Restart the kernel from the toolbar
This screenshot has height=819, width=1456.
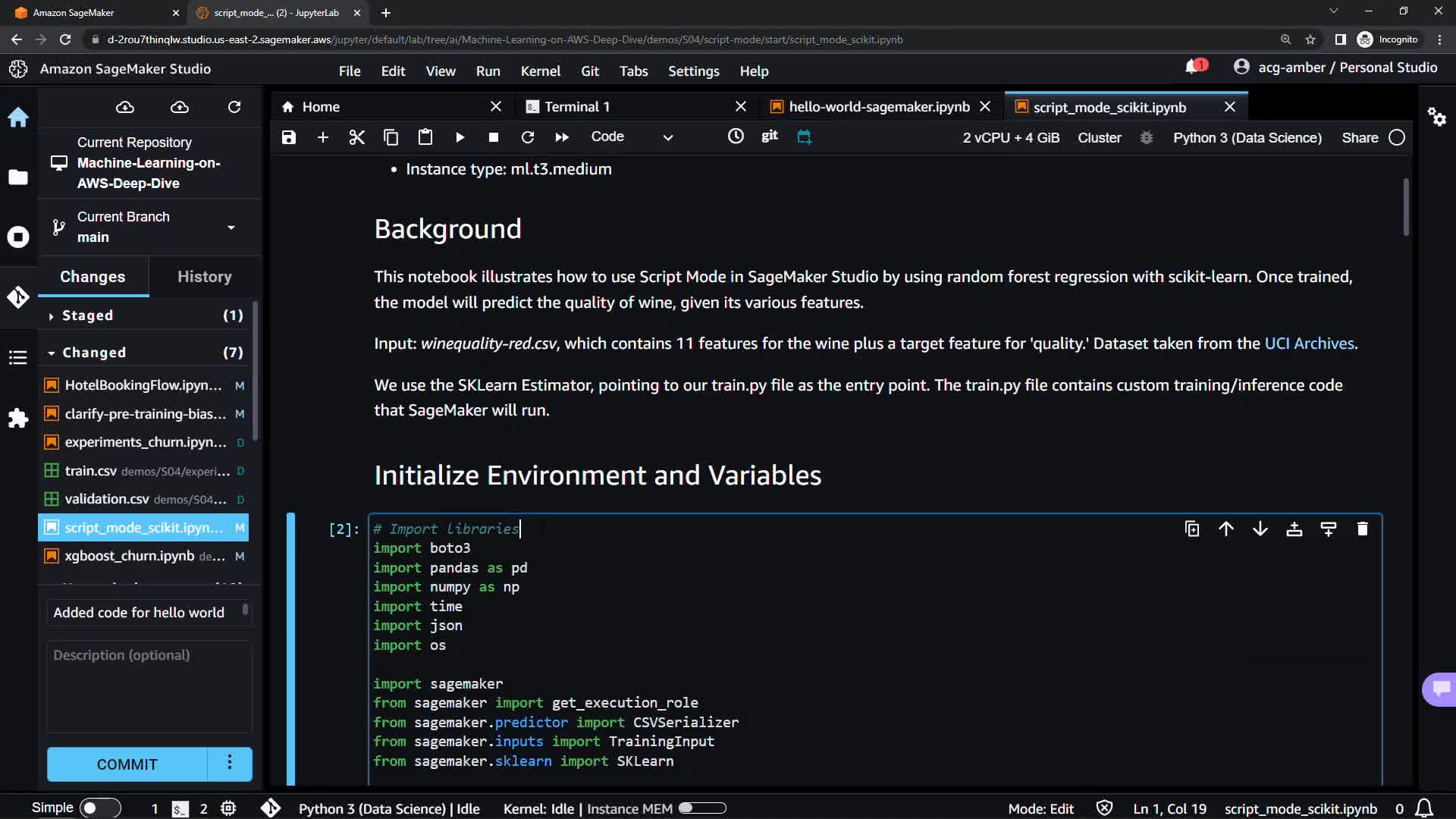point(528,137)
